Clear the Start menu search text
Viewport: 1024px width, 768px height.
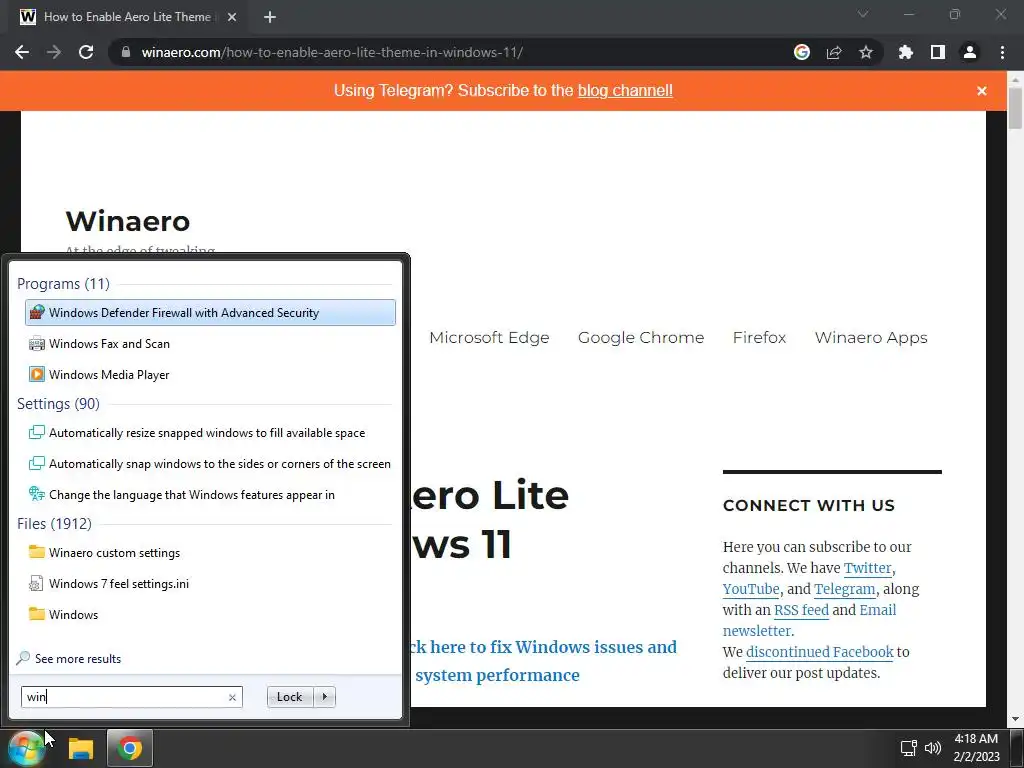[232, 697]
